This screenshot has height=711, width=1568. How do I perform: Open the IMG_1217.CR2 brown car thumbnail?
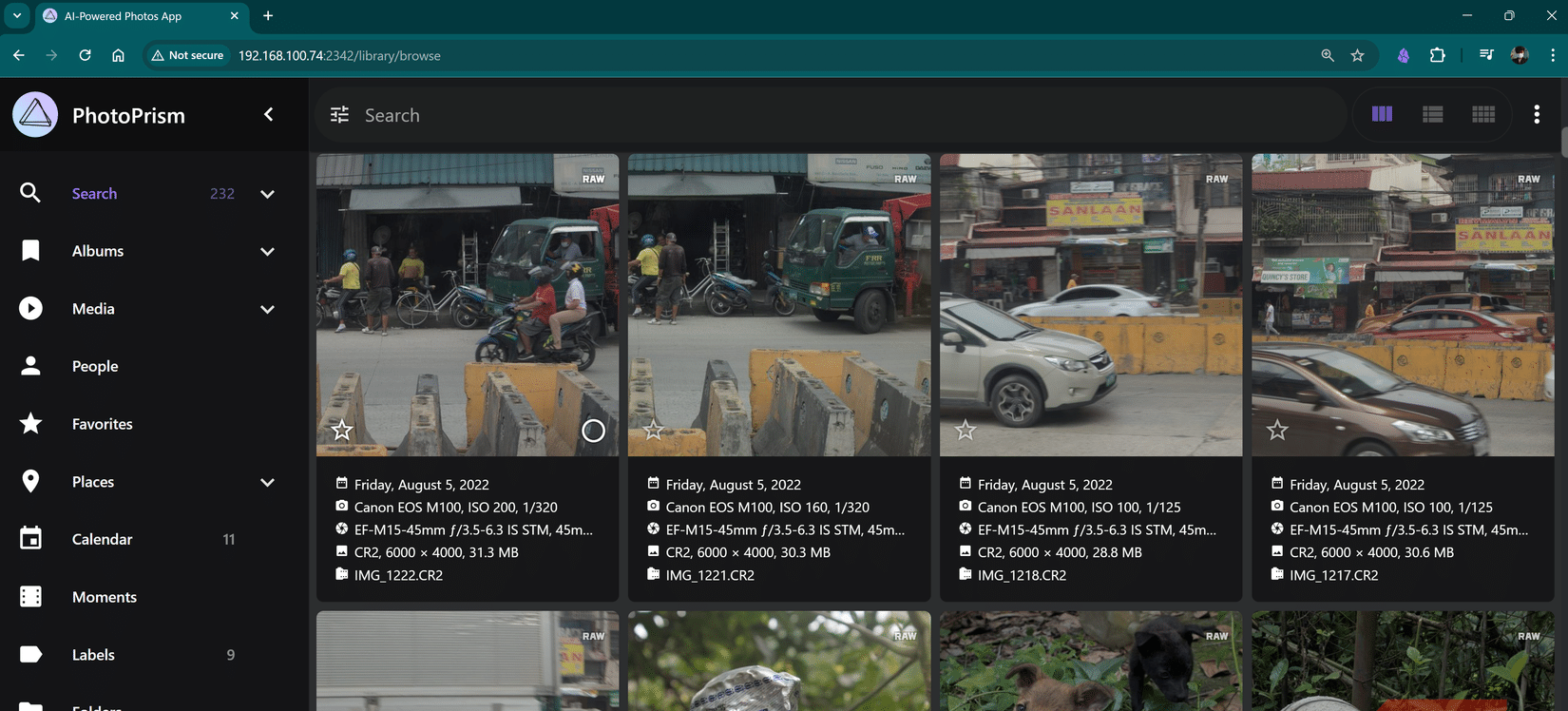tap(1403, 305)
